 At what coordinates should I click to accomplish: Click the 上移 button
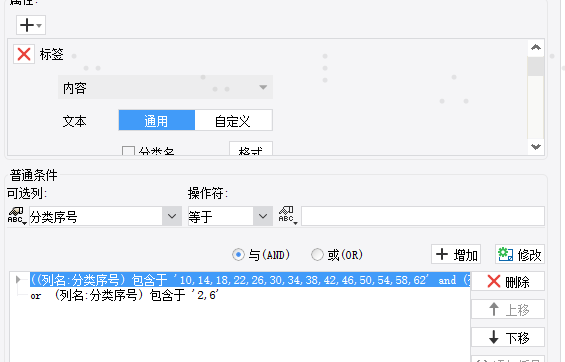tap(508, 309)
